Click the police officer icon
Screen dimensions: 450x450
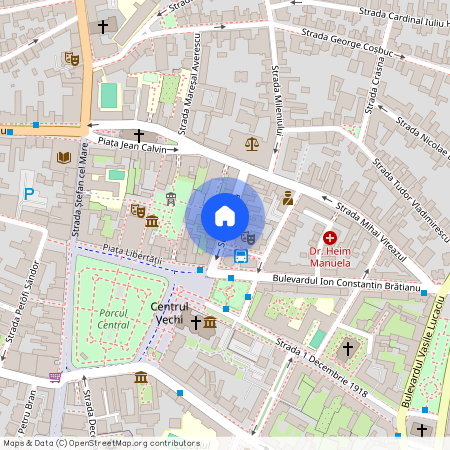click(288, 198)
